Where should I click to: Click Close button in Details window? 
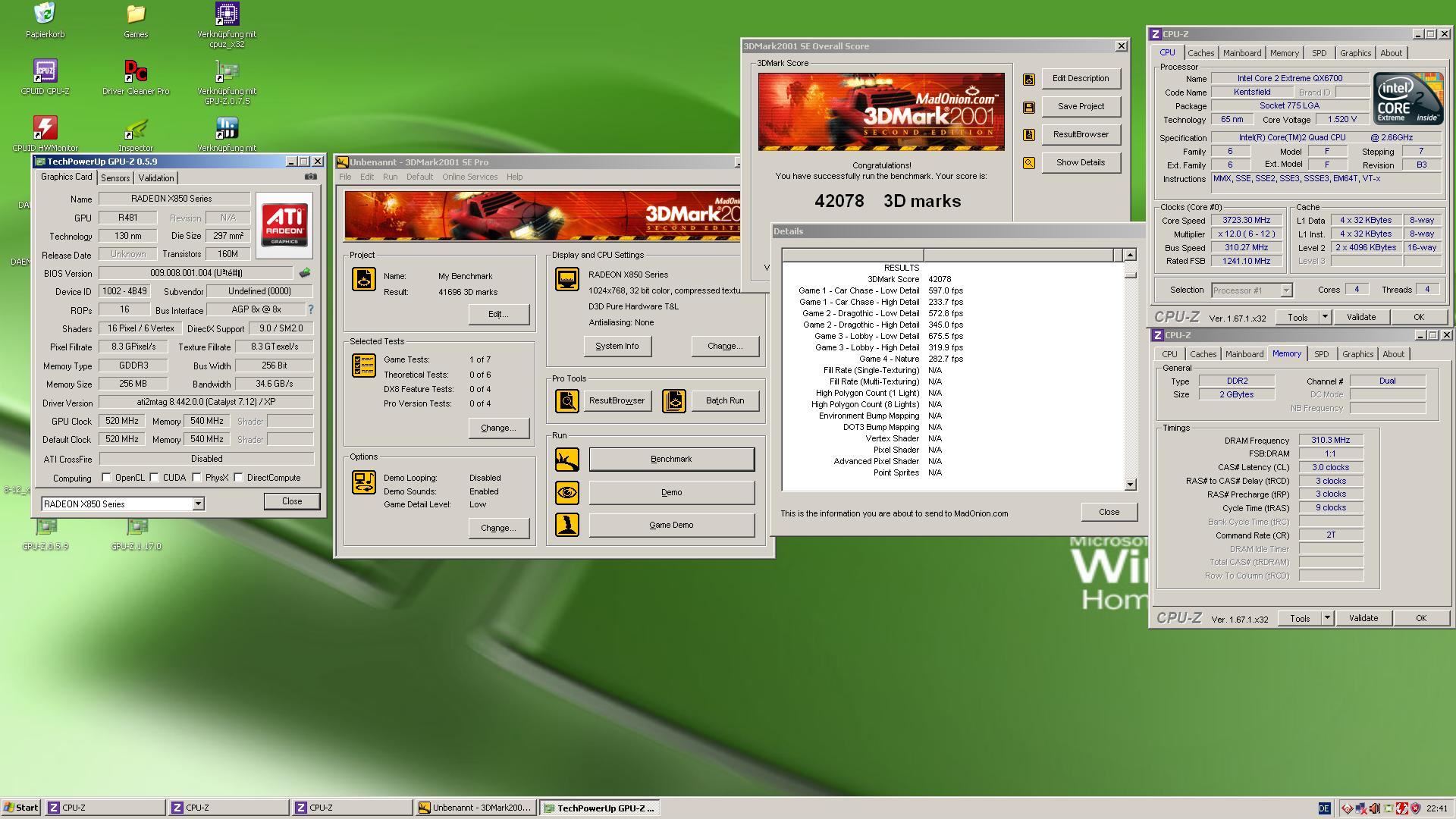(x=1109, y=512)
